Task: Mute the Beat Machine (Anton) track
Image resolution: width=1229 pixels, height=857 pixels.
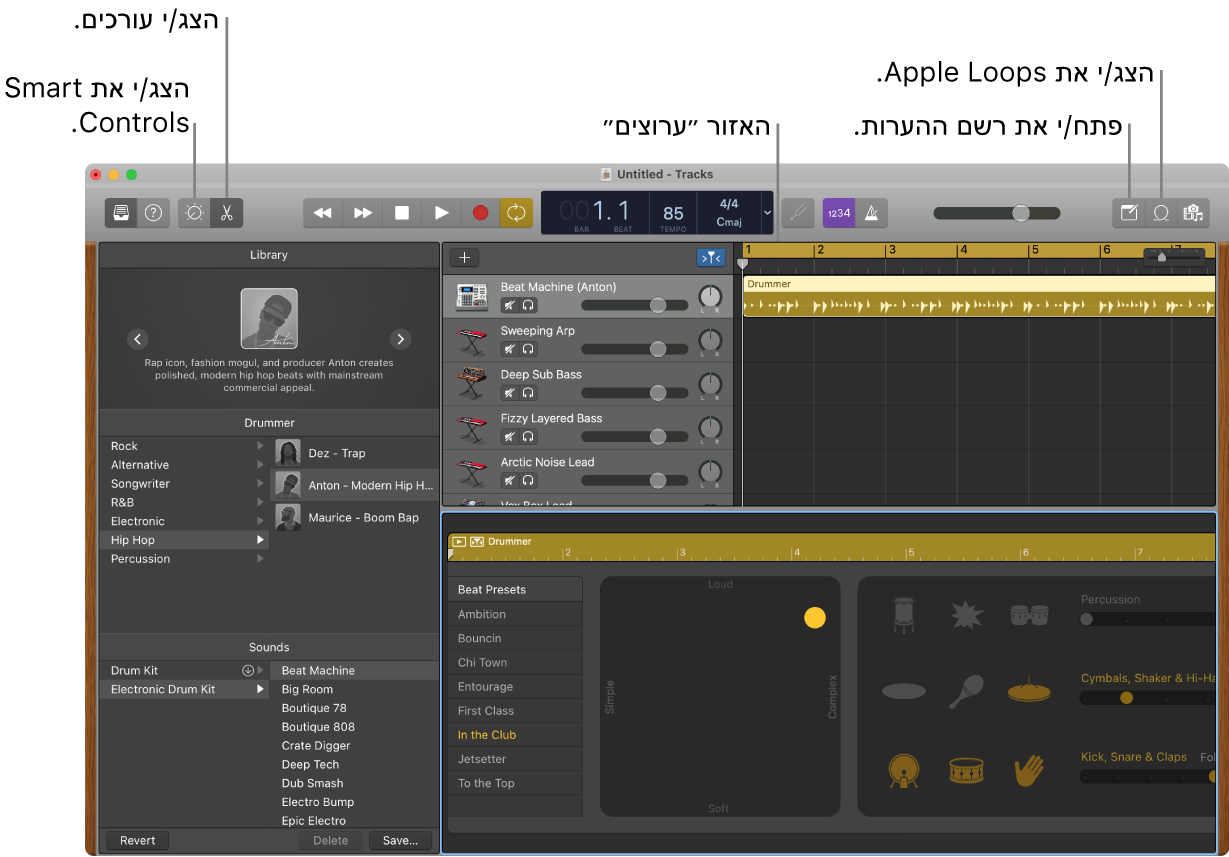Action: tap(509, 305)
